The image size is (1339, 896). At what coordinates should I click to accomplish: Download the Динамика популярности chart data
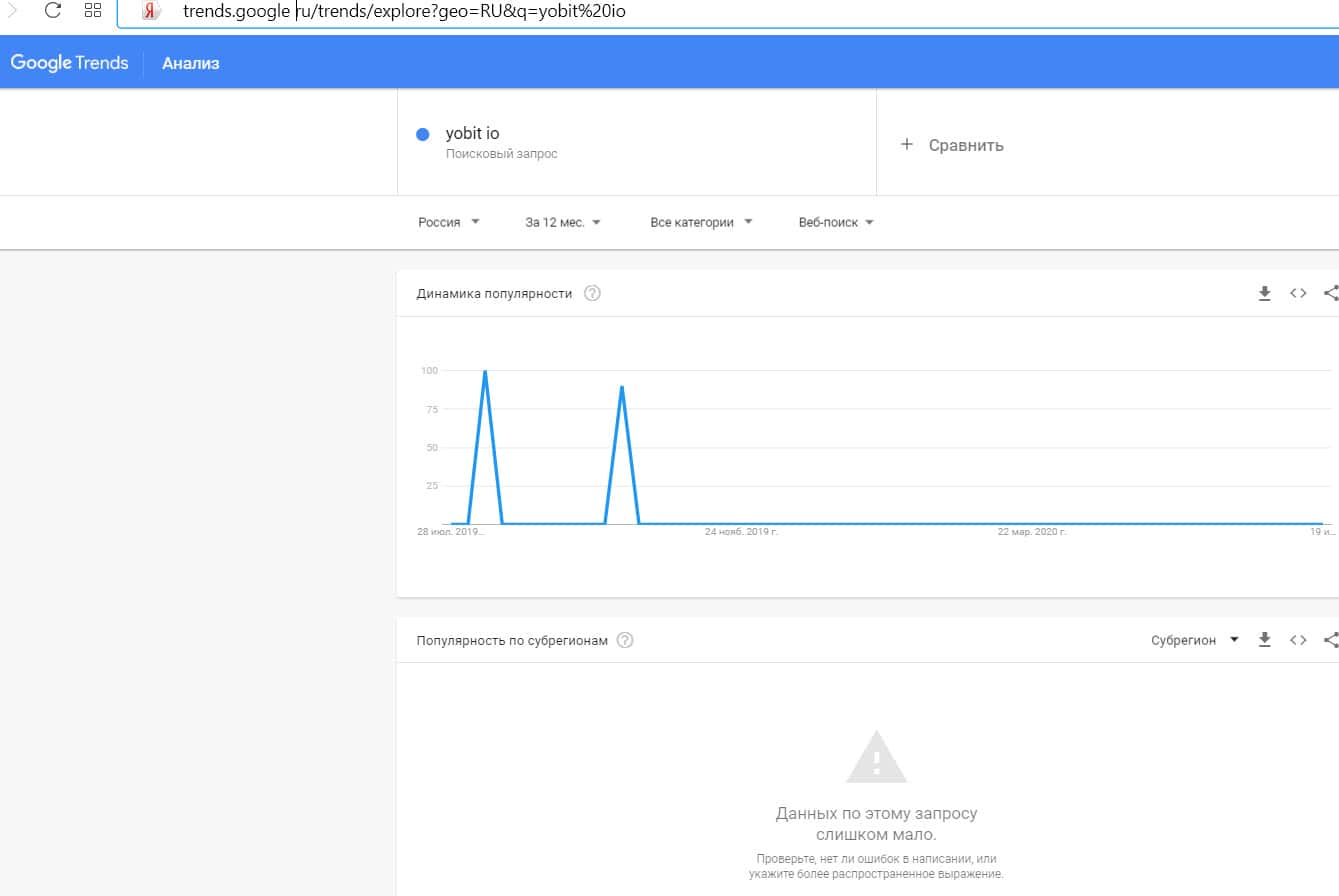pyautogui.click(x=1264, y=293)
